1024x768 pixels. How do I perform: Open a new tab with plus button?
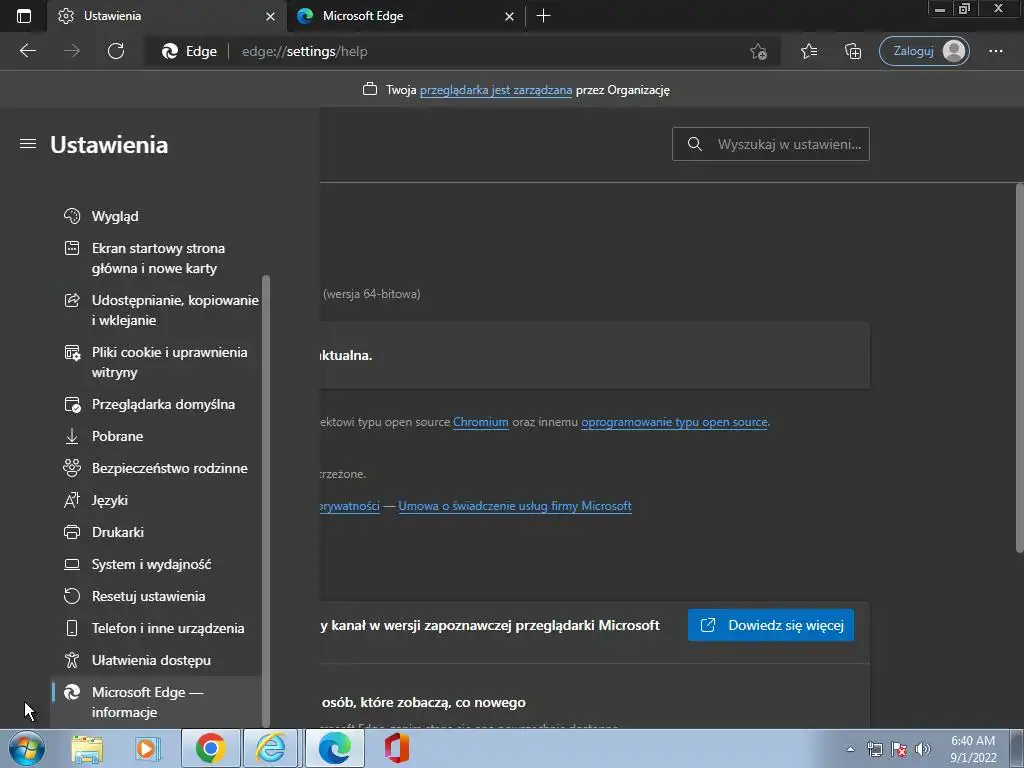point(543,16)
